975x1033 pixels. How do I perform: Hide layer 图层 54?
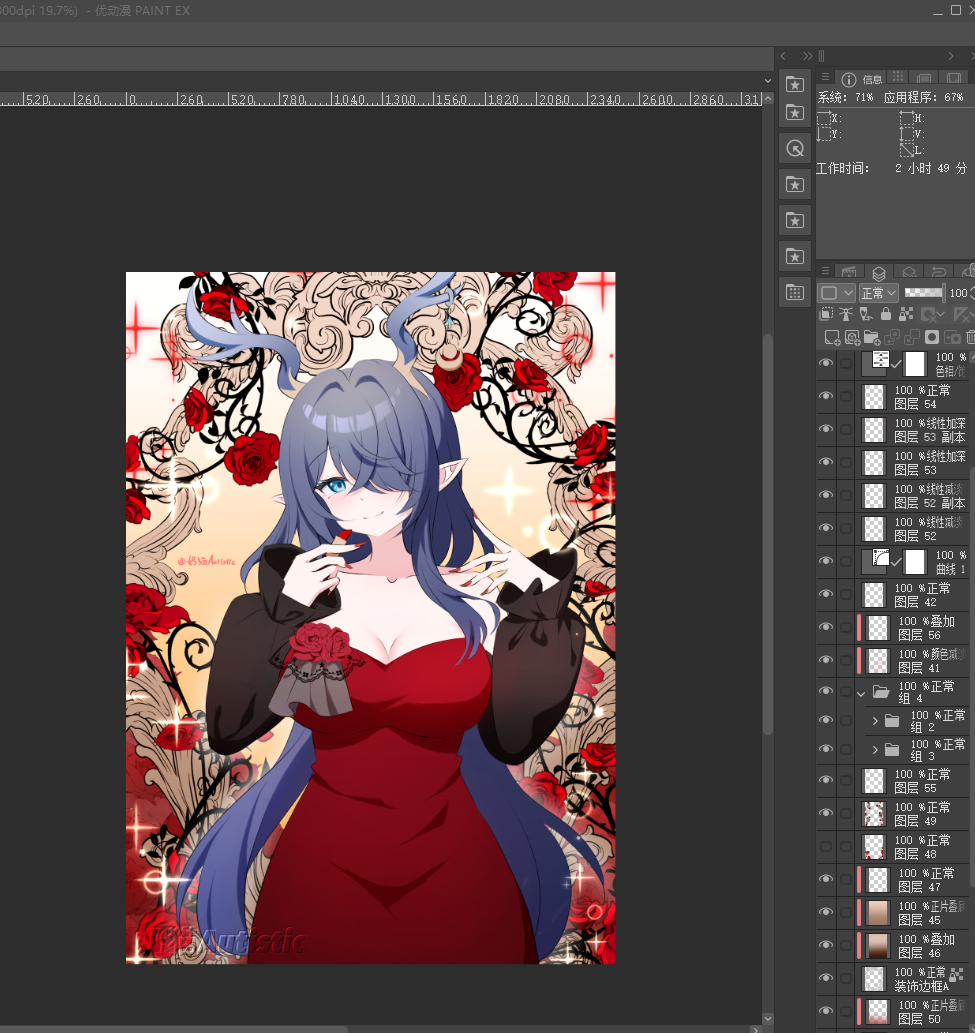click(826, 397)
